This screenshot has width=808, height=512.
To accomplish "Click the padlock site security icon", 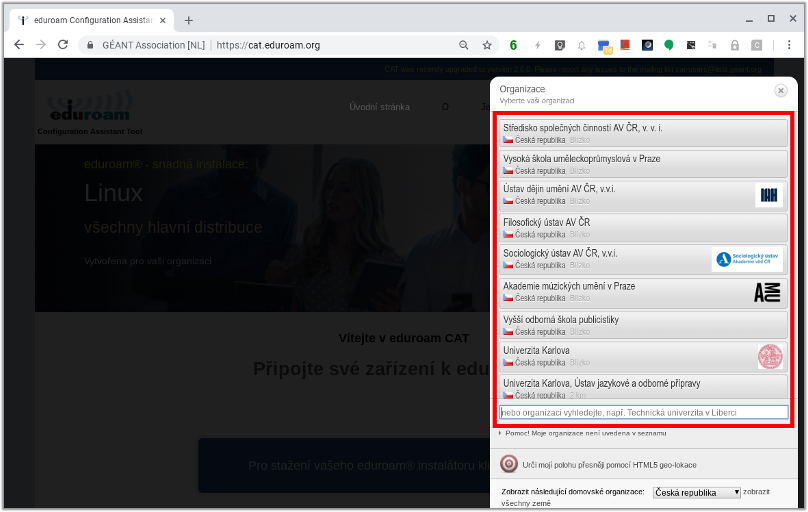I will pyautogui.click(x=90, y=45).
